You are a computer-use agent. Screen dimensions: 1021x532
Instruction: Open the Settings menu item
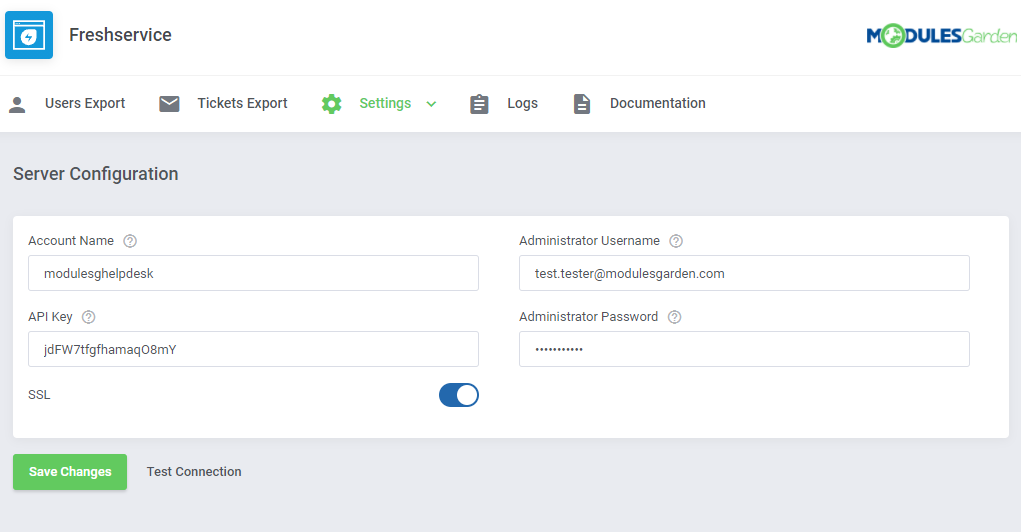(385, 104)
